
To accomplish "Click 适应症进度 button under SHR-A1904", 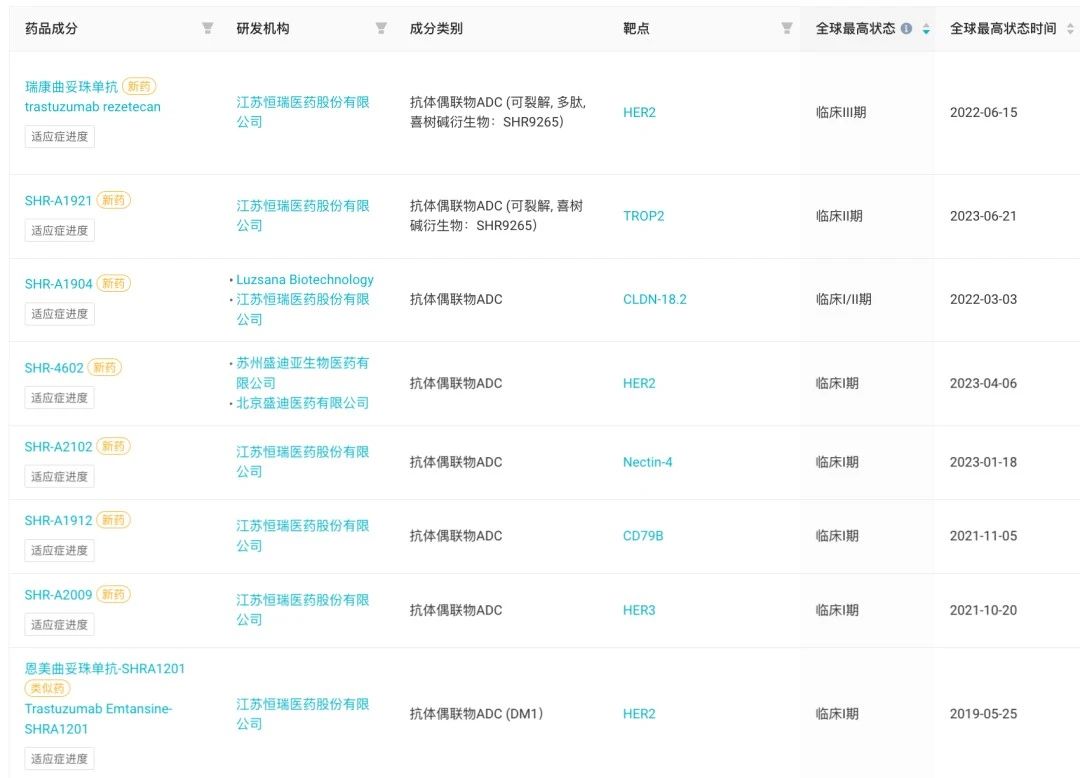I will coord(59,314).
